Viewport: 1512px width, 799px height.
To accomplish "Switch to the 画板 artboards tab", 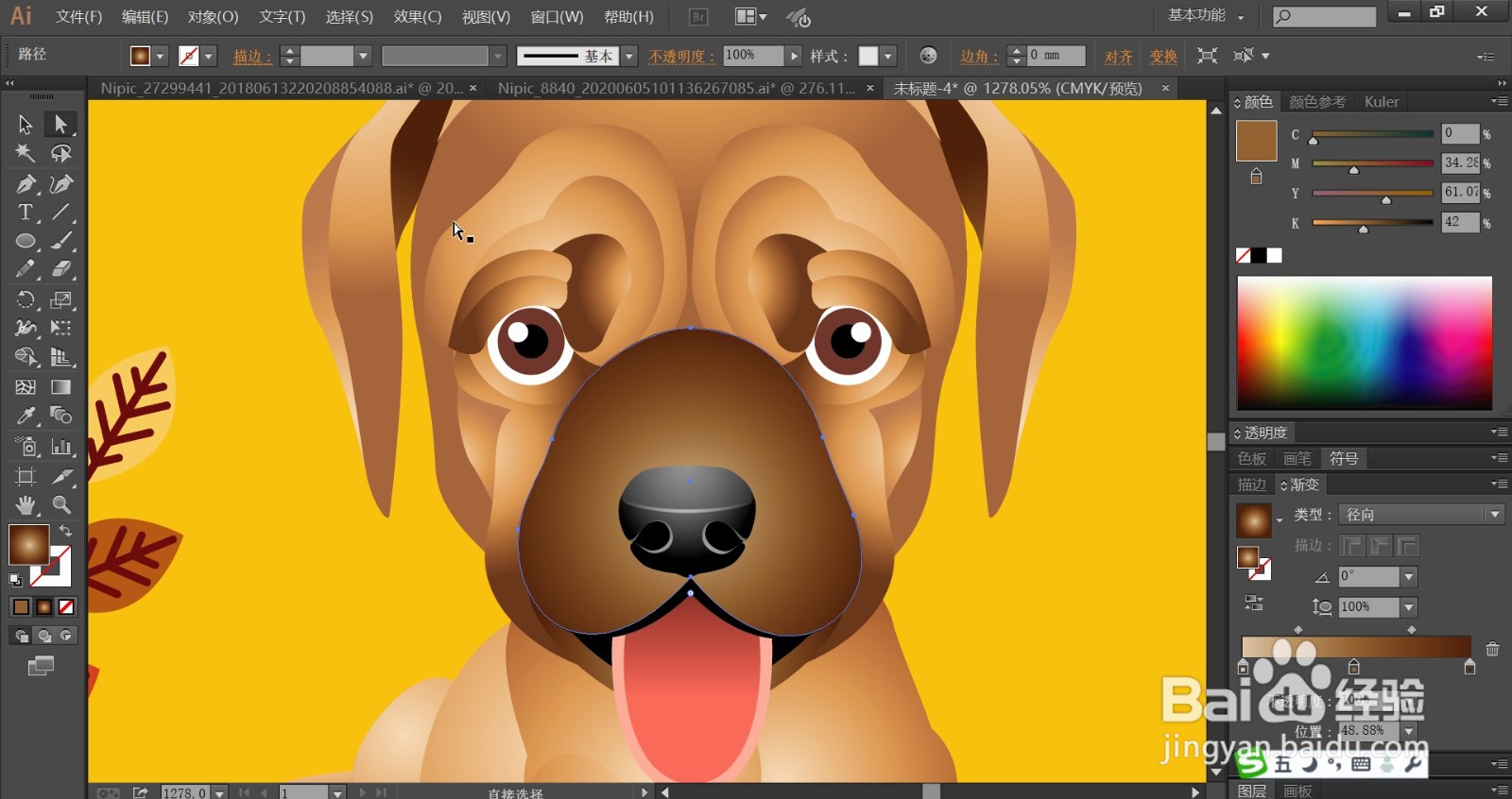I will pos(1297,790).
